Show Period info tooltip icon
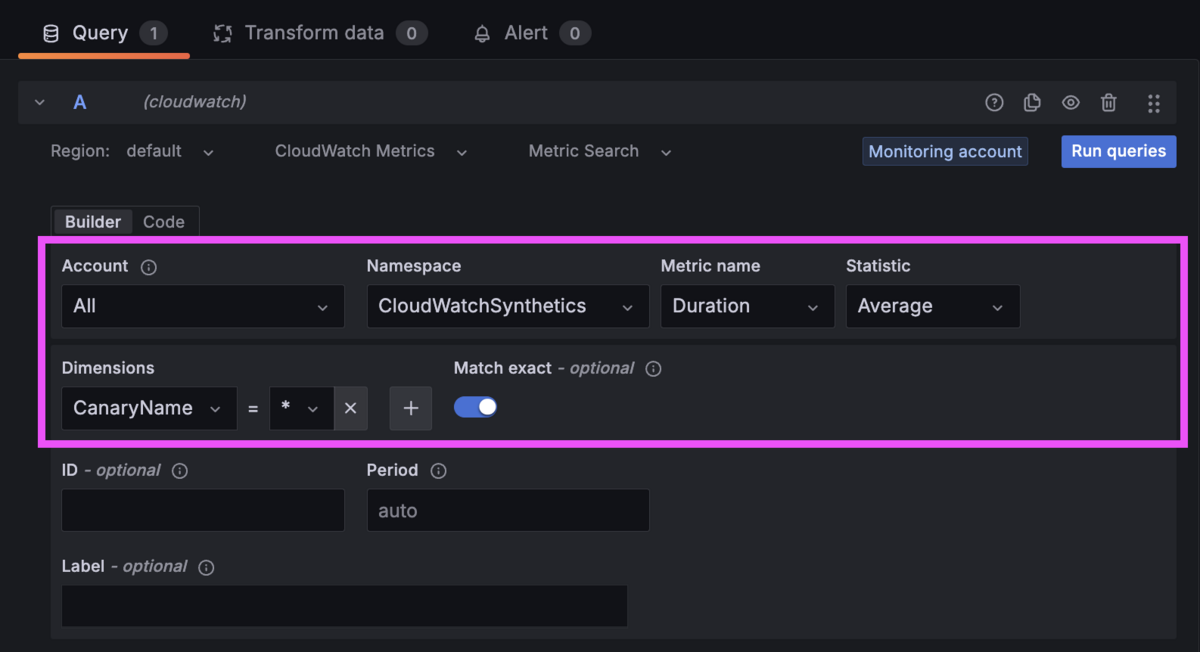The width and height of the screenshot is (1200, 652). coord(438,471)
